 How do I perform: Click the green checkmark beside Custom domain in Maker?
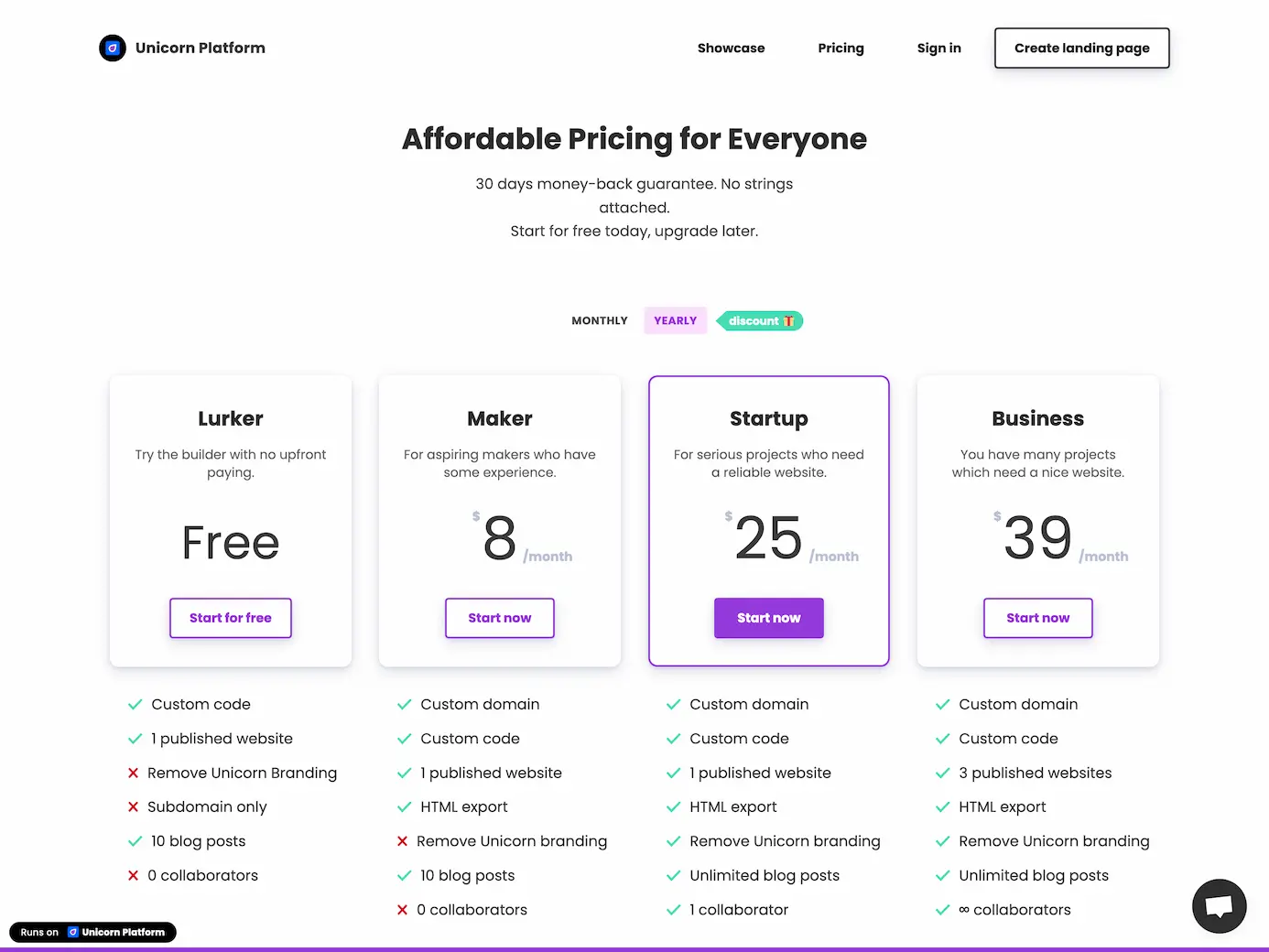pos(404,704)
